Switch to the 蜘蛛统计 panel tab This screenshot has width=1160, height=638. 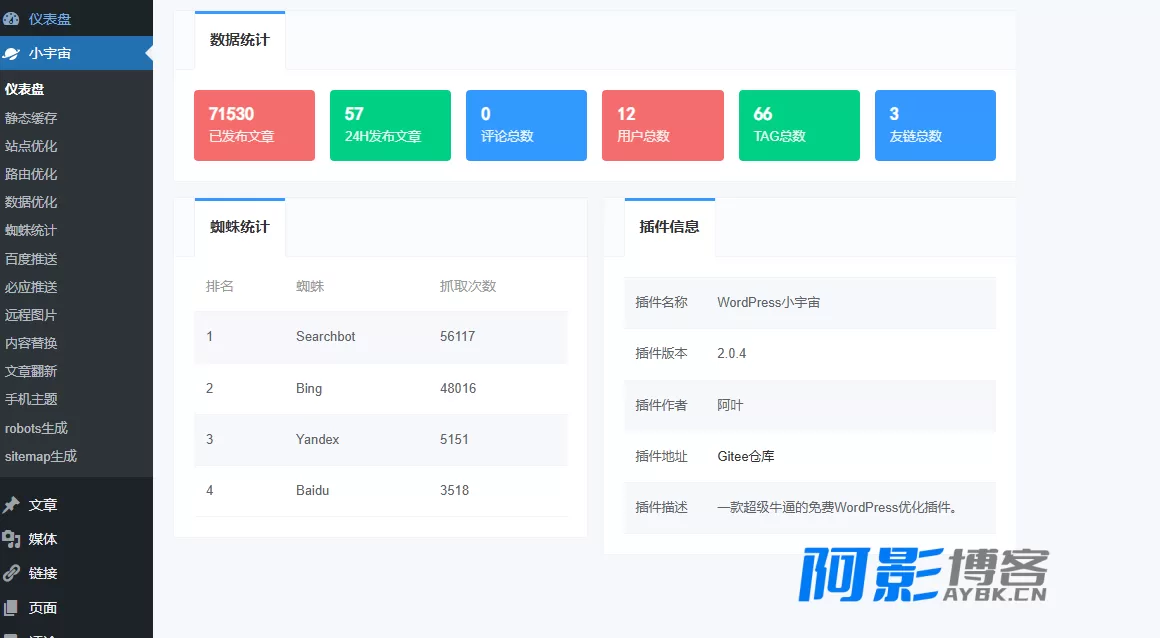[240, 226]
